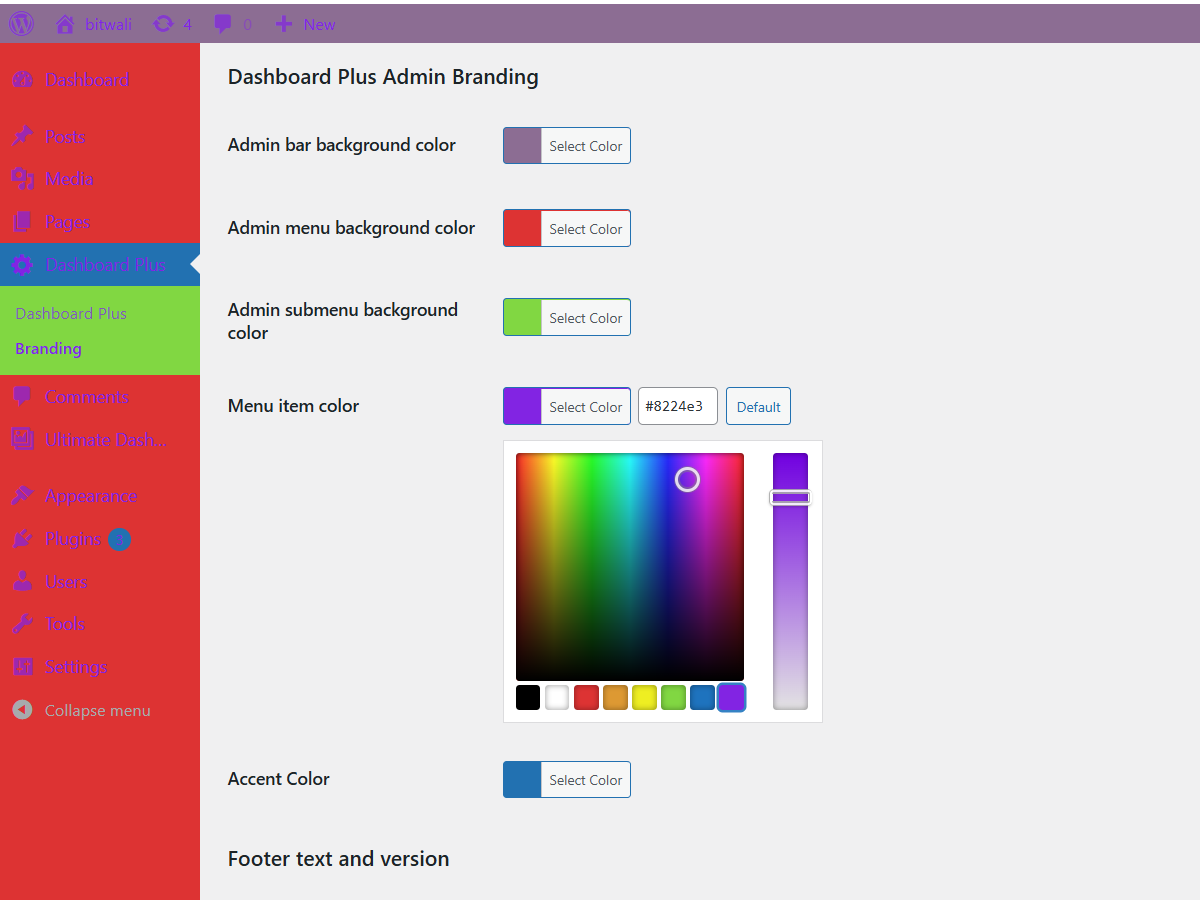Open Media library via its icon
This screenshot has width=1200, height=900.
(23, 179)
